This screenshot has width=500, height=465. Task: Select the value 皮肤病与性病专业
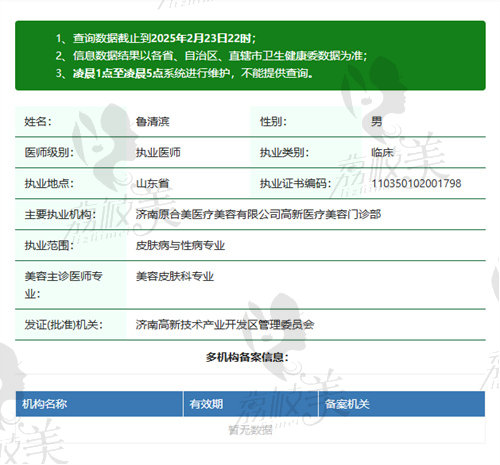click(180, 245)
